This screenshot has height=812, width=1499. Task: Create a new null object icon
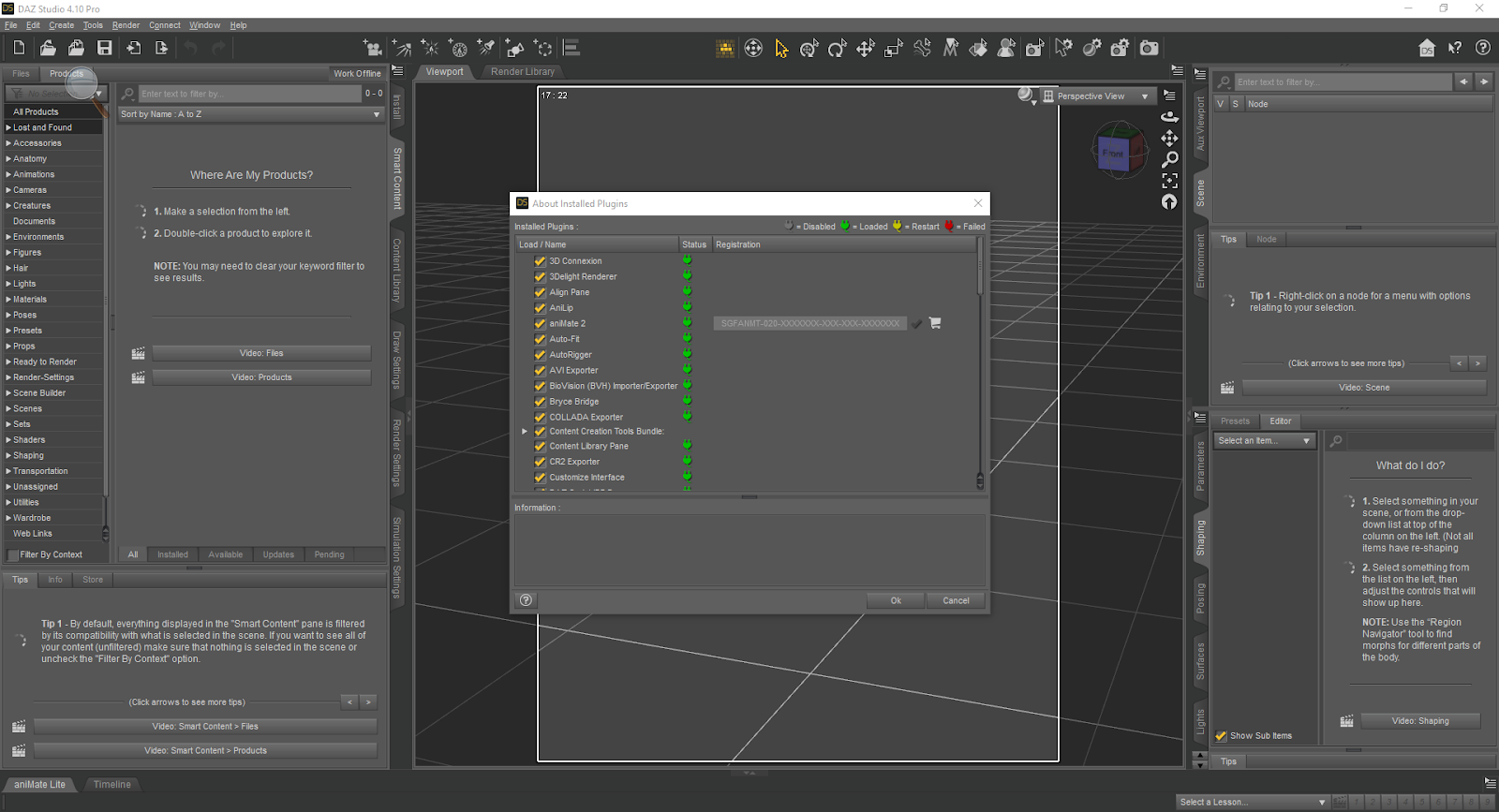(x=543, y=48)
